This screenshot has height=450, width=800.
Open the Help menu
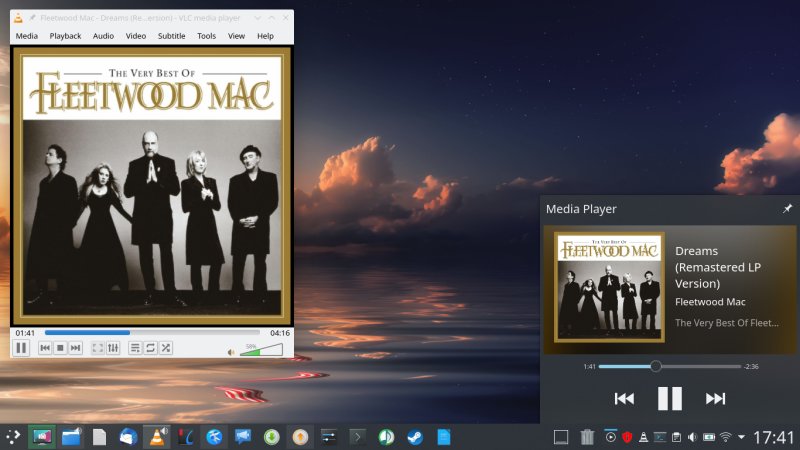coord(265,36)
